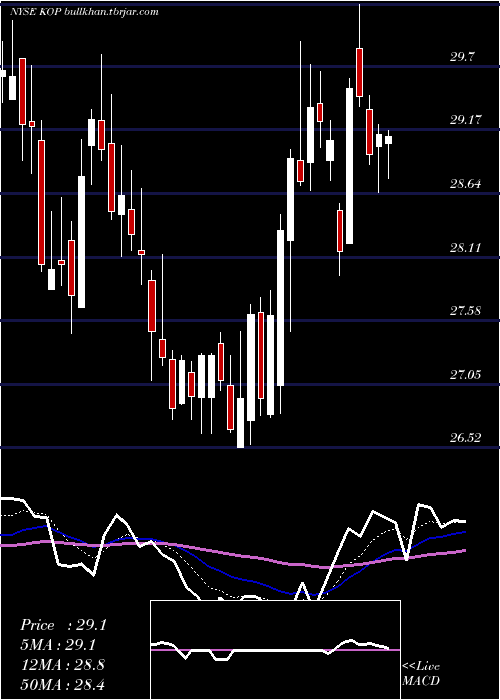Viewport: 500px width, 700px height.
Task: Click the 29.7 price axis label
Action: click(x=462, y=57)
